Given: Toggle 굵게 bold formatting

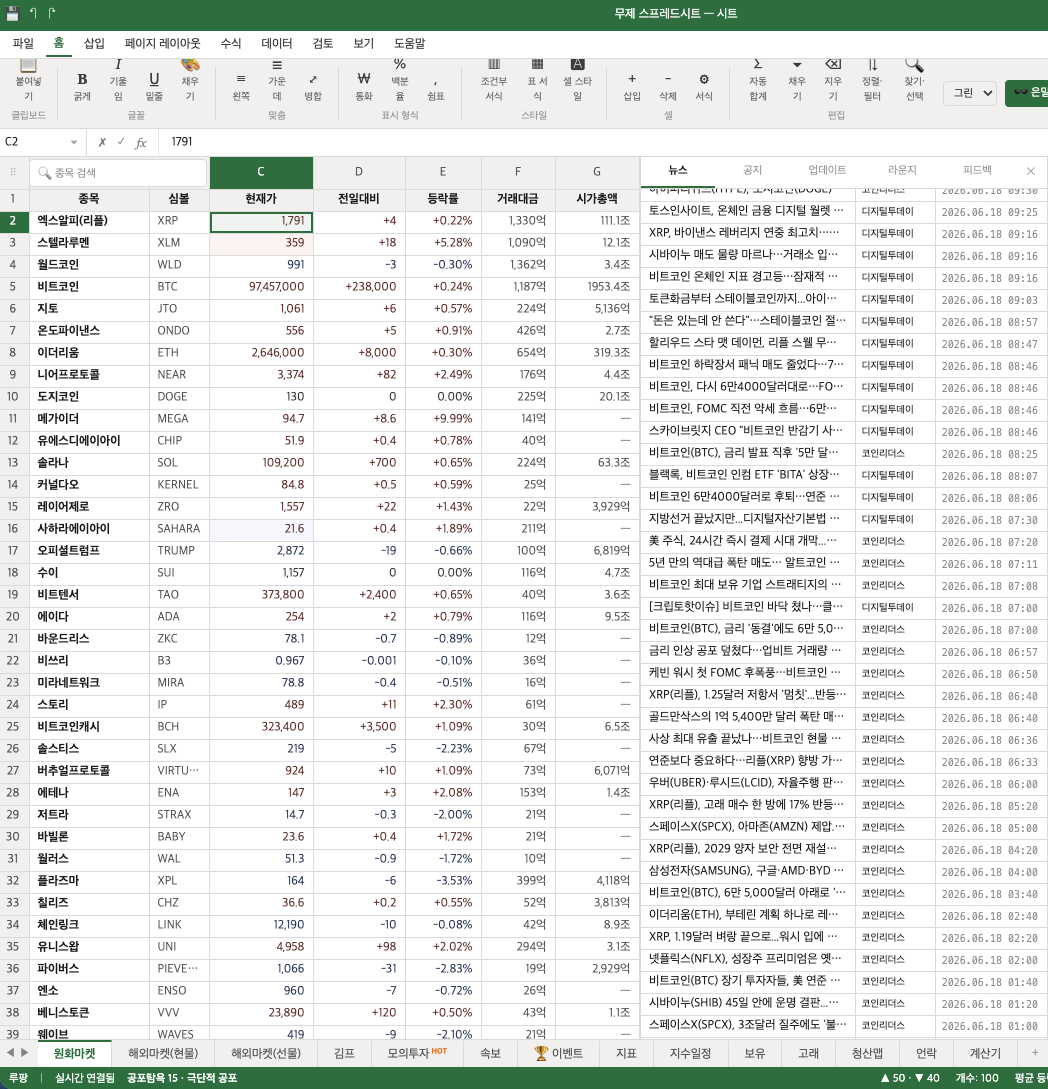Looking at the screenshot, I should (82, 87).
